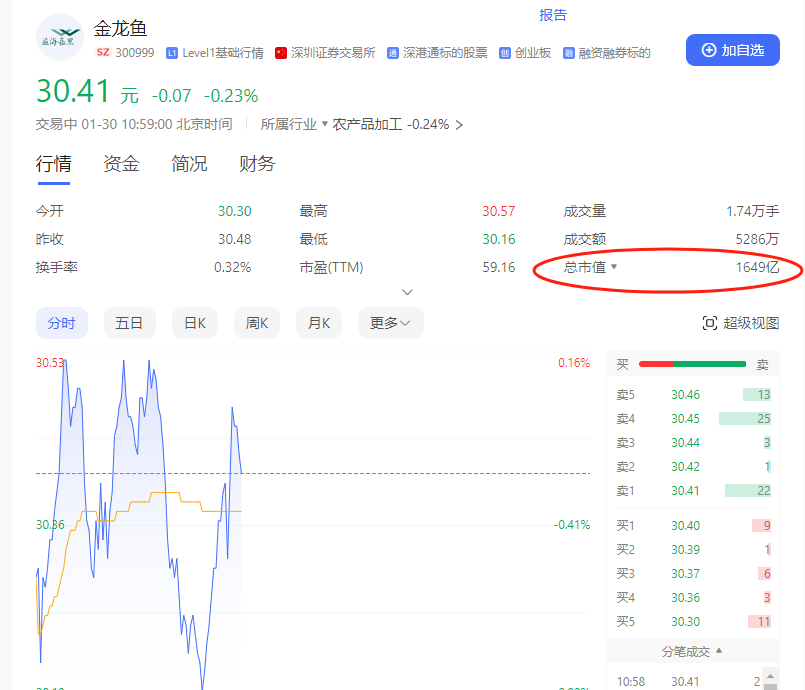Image resolution: width=805 pixels, height=690 pixels.
Task: Click the 创 icon beside 创业板
Action: (x=505, y=53)
